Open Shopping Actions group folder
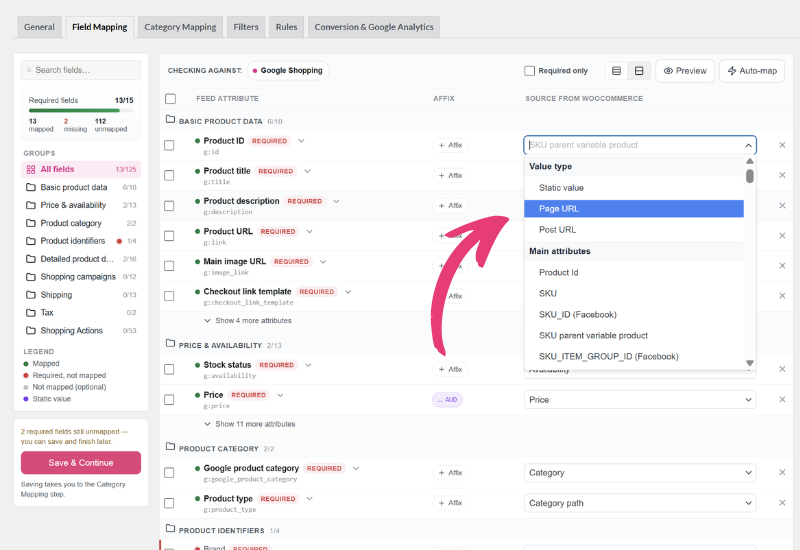Image resolution: width=800 pixels, height=550 pixels. [x=81, y=331]
